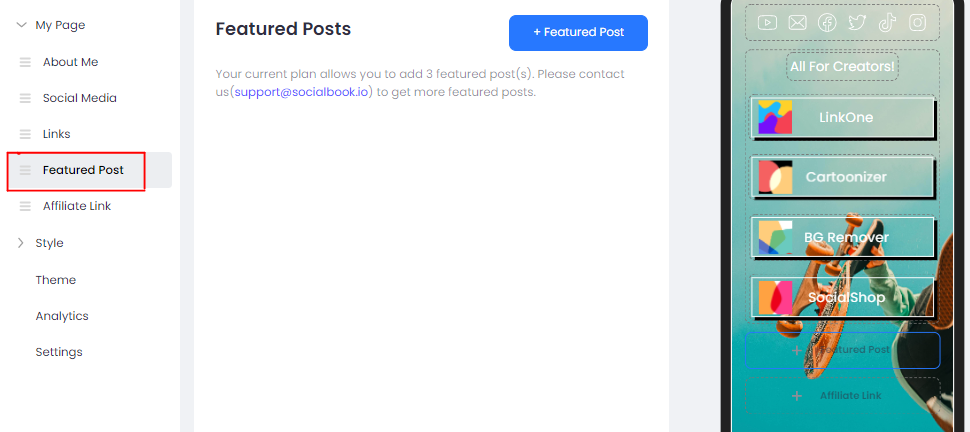The width and height of the screenshot is (970, 432).
Task: Collapse the My Page section
Action: pos(21,25)
